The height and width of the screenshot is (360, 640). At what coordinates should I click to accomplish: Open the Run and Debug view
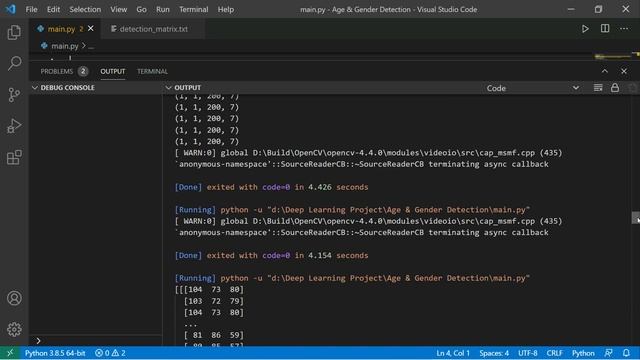click(x=14, y=126)
